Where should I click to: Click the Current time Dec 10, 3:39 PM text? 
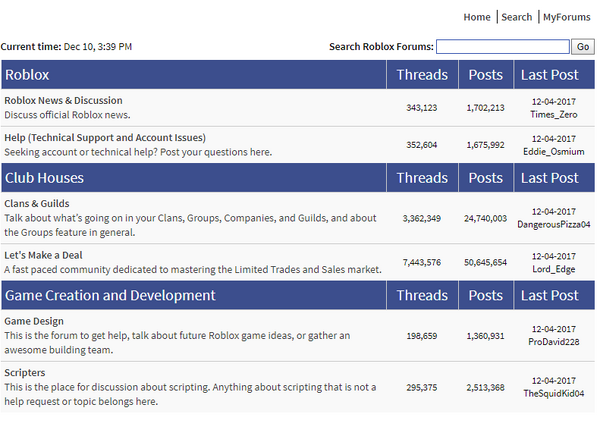(x=66, y=47)
